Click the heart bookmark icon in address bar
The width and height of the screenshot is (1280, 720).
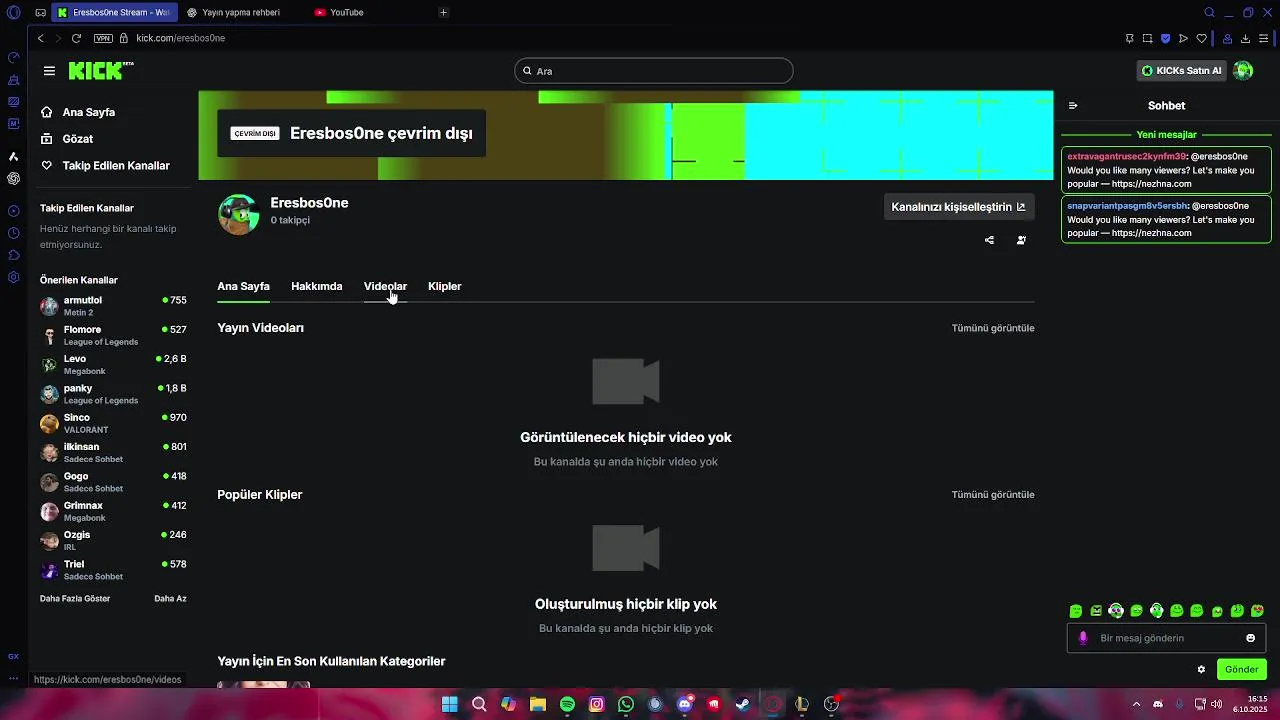click(1202, 38)
